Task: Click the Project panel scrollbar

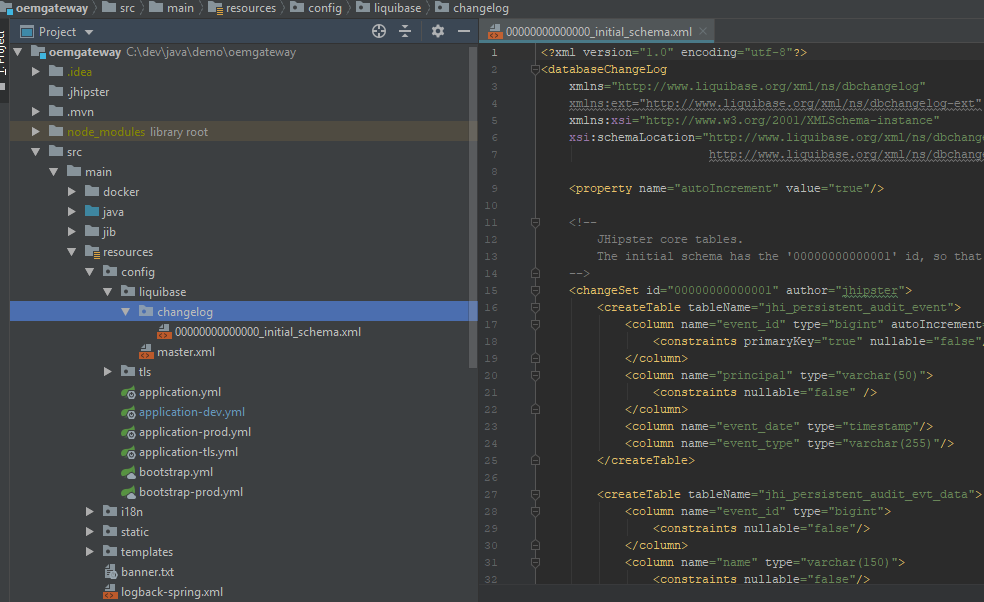Action: (473, 207)
